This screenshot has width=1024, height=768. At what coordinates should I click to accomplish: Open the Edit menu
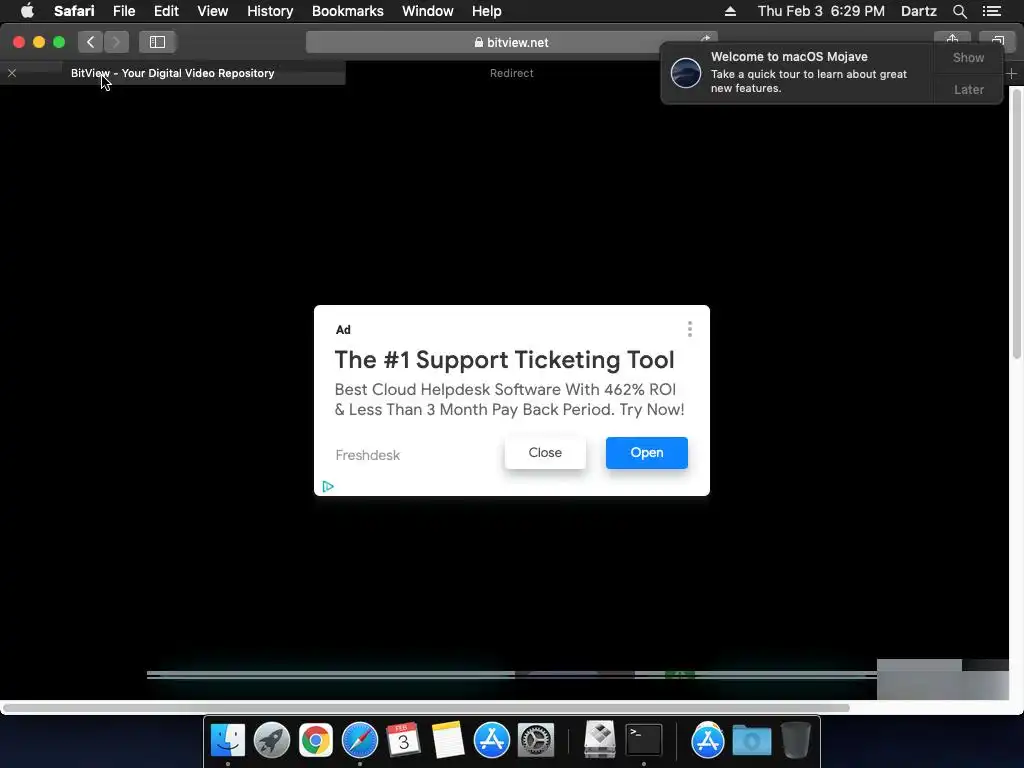point(166,11)
